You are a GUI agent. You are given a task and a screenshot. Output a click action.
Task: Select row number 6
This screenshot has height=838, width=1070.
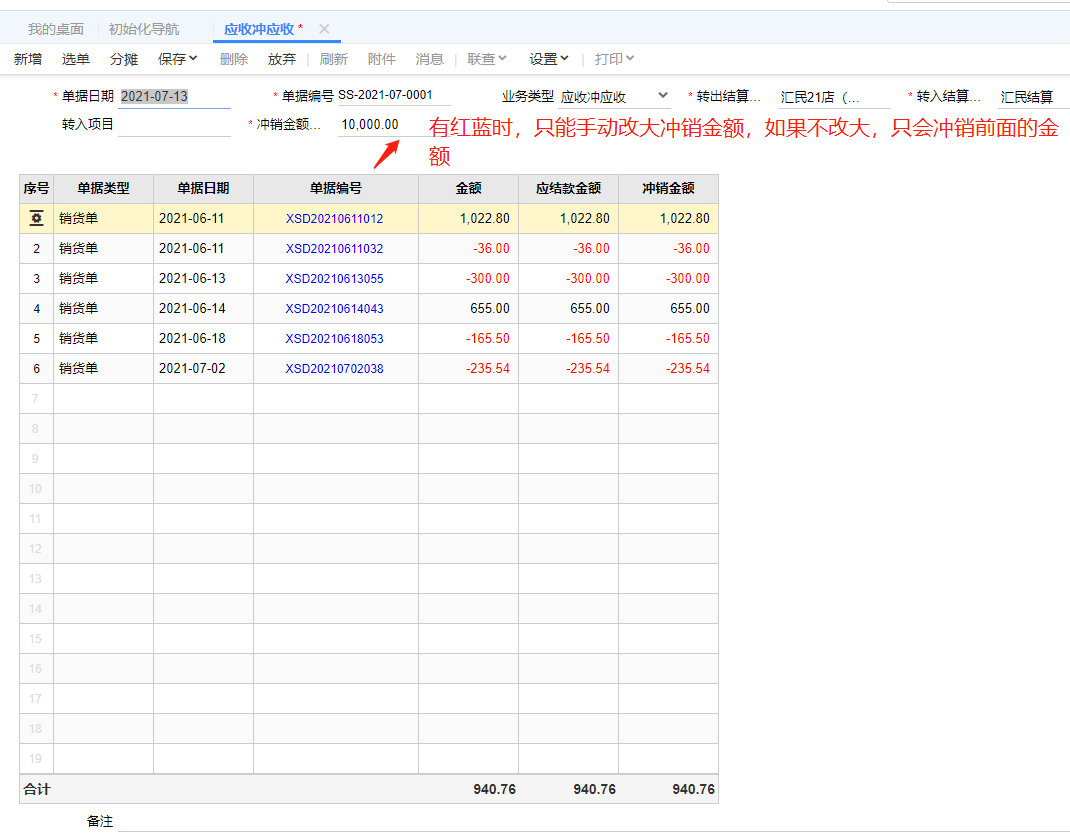37,369
